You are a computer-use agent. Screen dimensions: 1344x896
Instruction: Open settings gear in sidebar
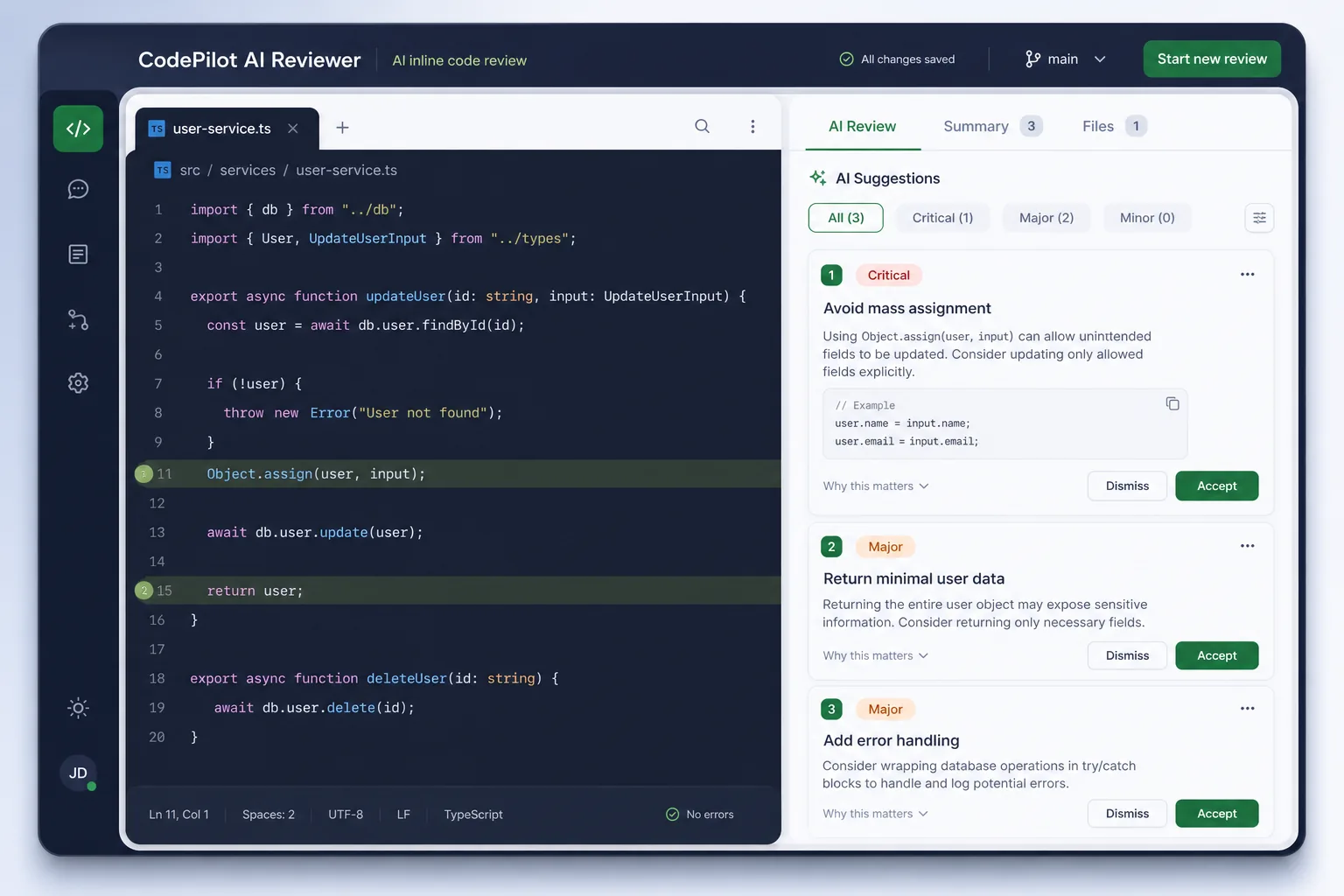78,382
